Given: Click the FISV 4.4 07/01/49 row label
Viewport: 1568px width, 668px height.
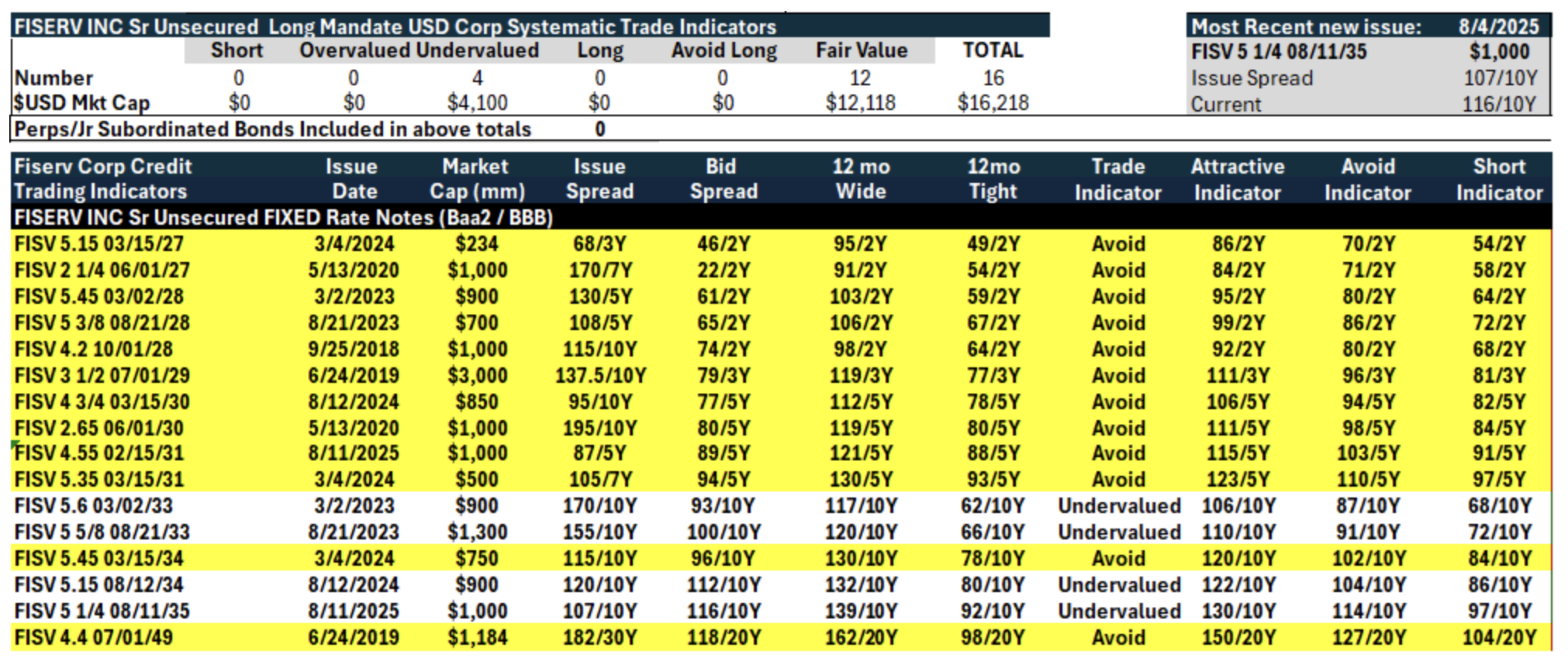Looking at the screenshot, I should click(x=94, y=638).
